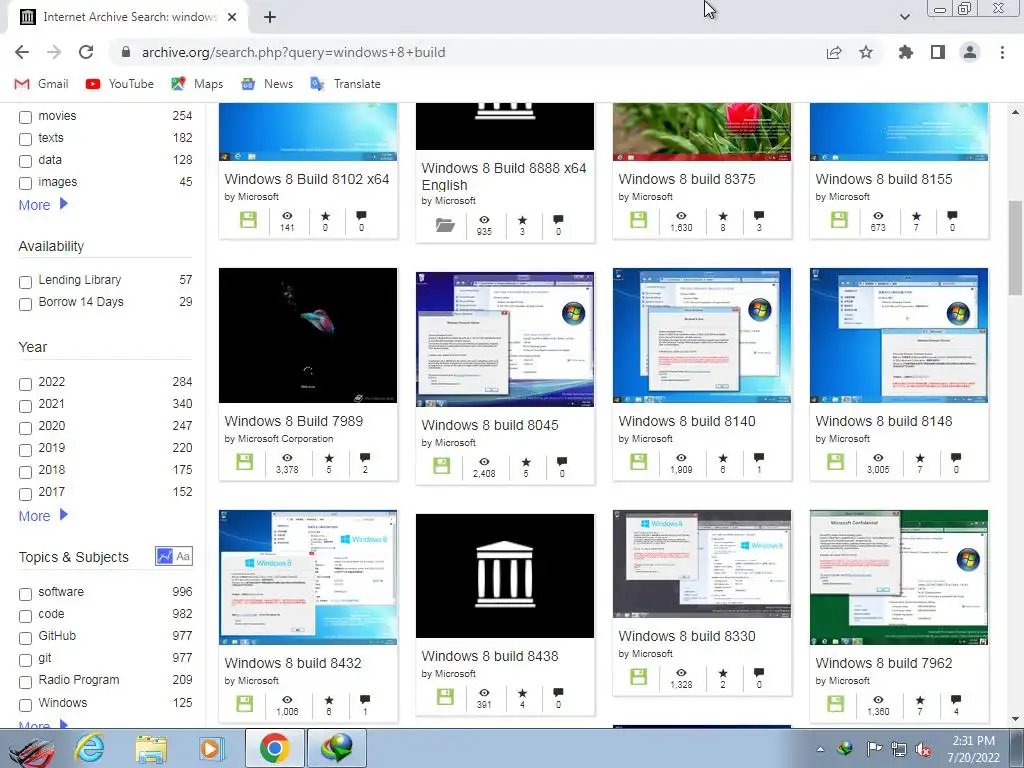
Task: Open Windows Media Player on taskbar
Action: coord(212,748)
